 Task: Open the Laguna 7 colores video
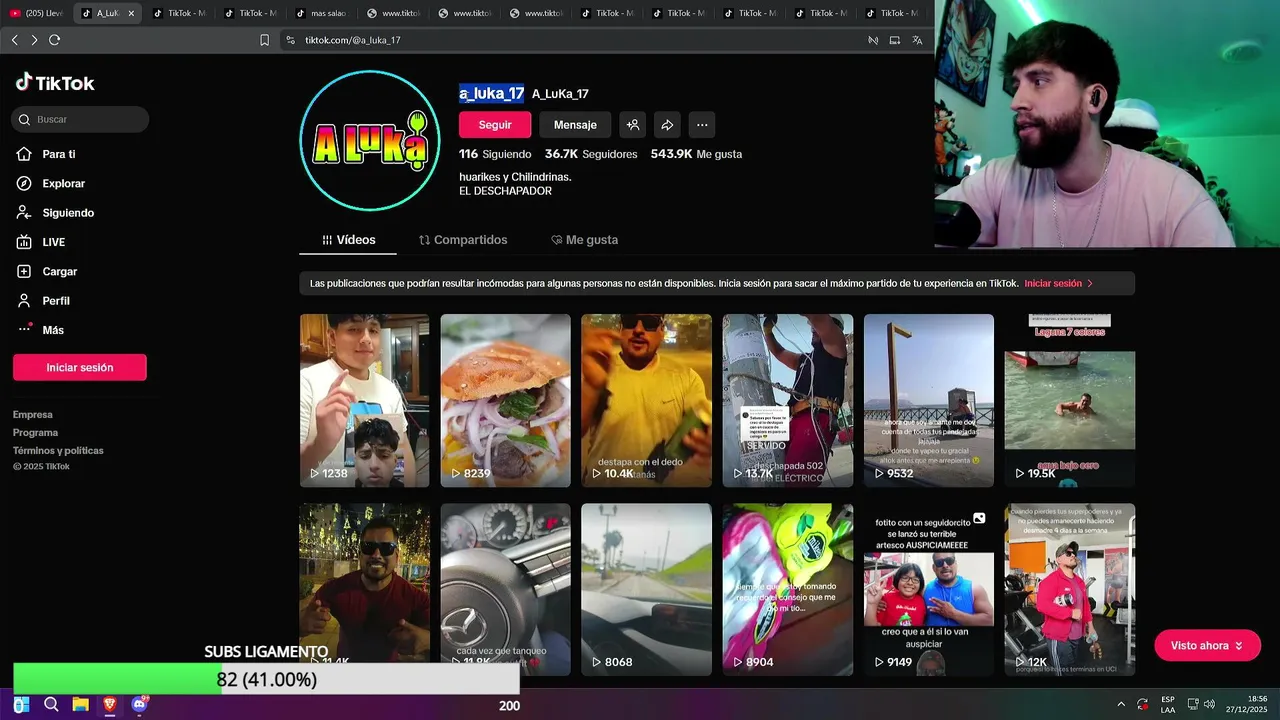tap(1069, 400)
